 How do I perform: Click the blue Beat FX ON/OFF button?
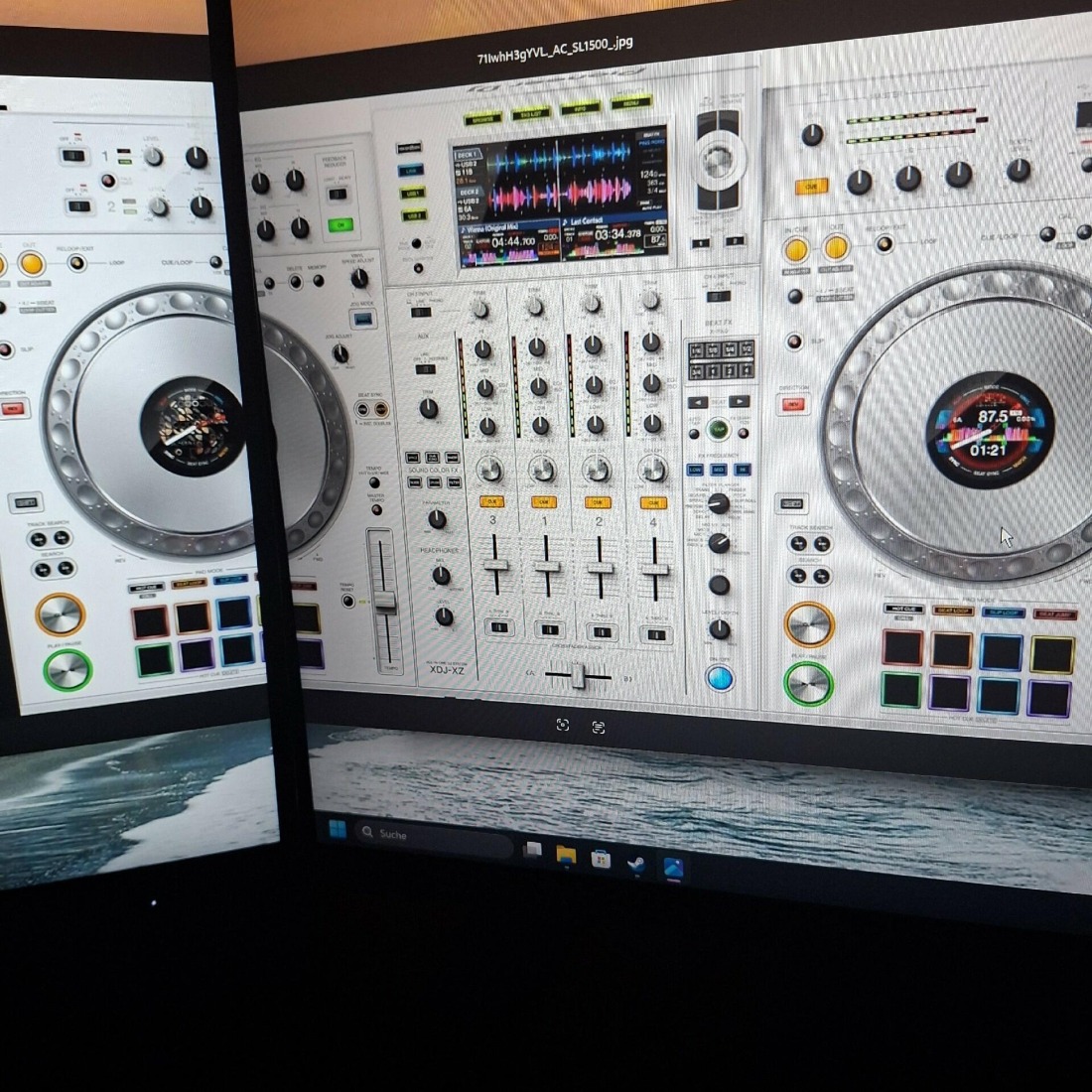(x=720, y=678)
